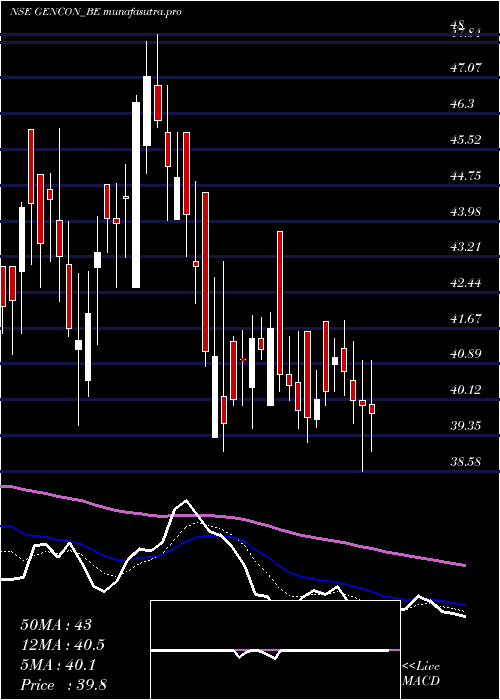Click the last red candlestick on the right
Image resolution: width=500 pixels, height=700 pixels.
coord(372,409)
